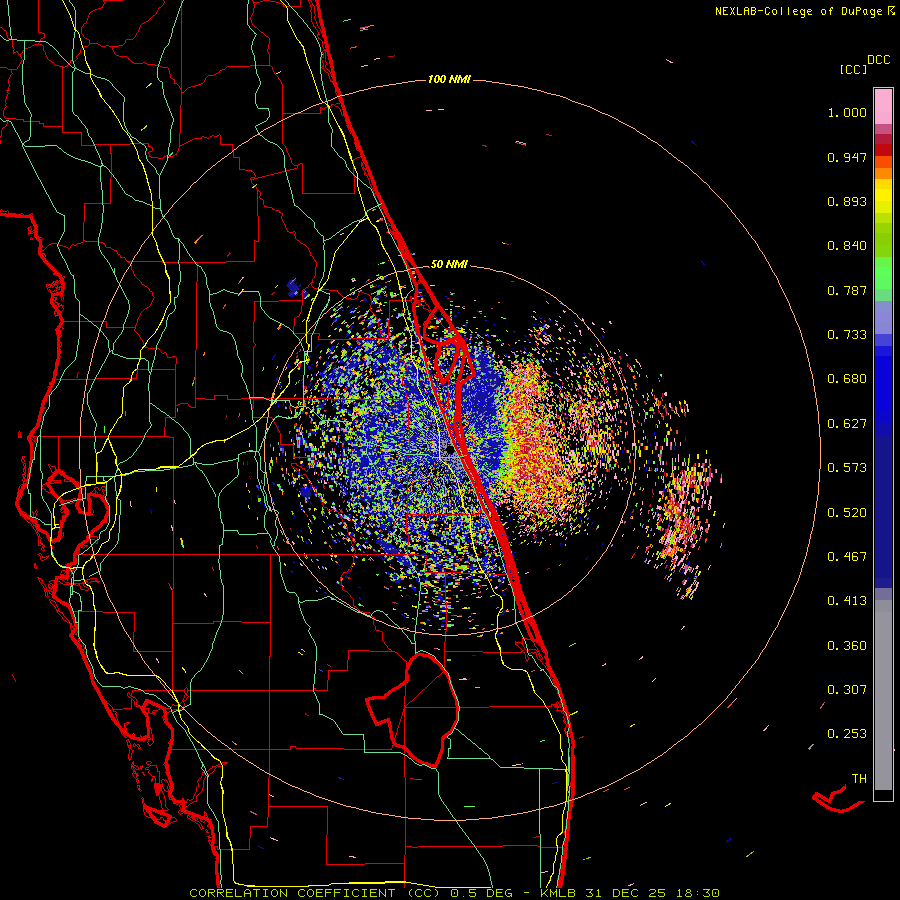Click the 0.307 scale value
This screenshot has width=900, height=900.
847,690
